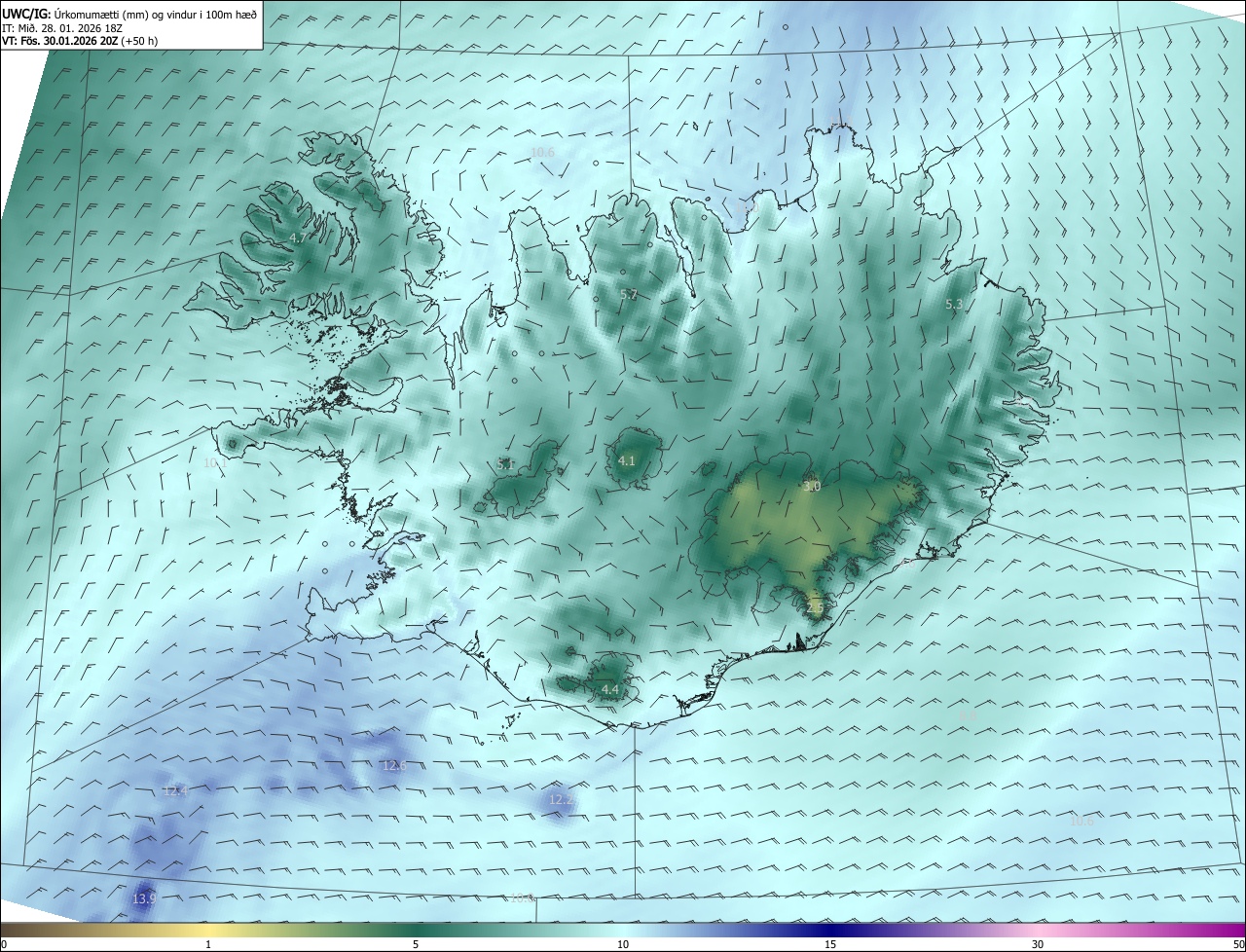Click the 12.6 value over the ocean

click(394, 765)
